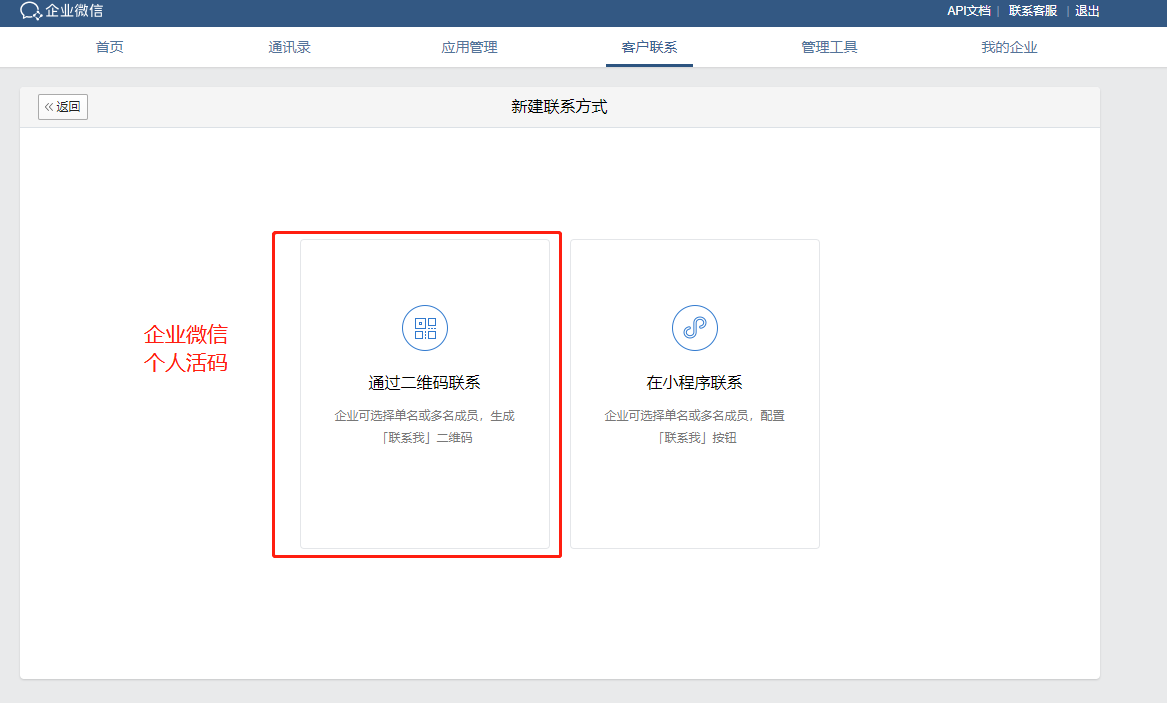Select the 客户联系 tab
Screen dimensions: 1167x703
649,47
